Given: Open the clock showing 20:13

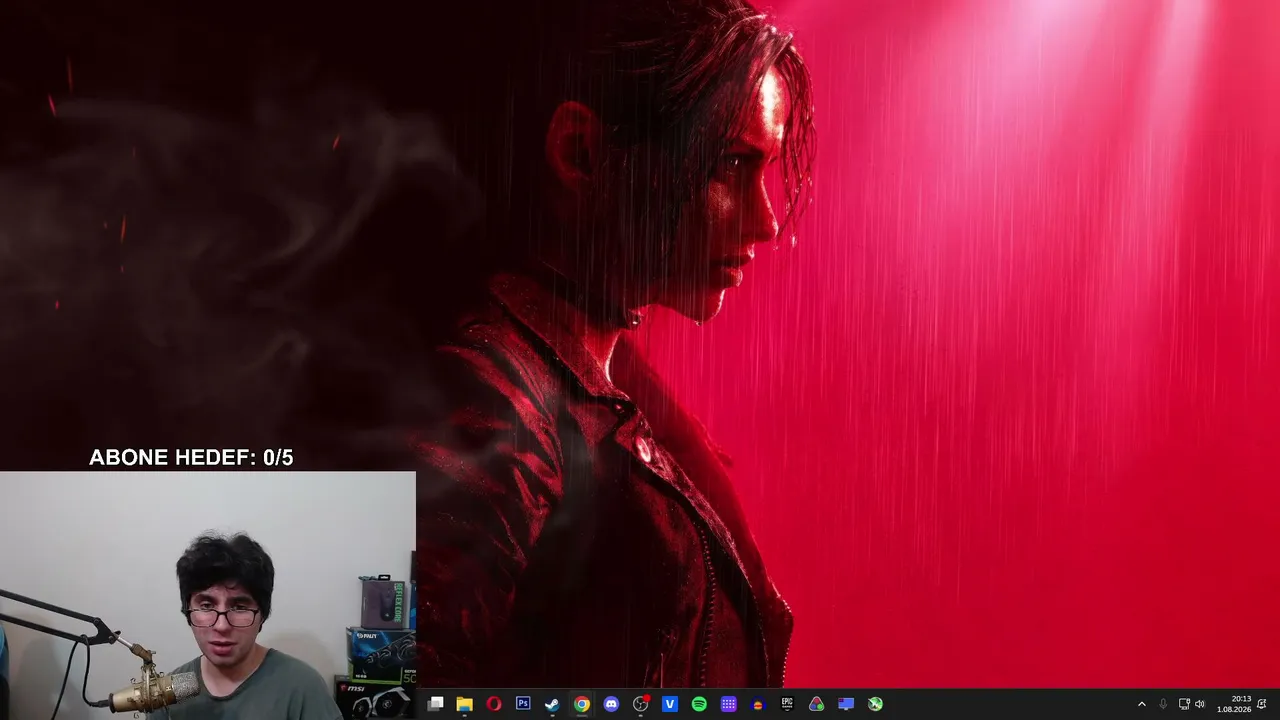Looking at the screenshot, I should 1234,704.
